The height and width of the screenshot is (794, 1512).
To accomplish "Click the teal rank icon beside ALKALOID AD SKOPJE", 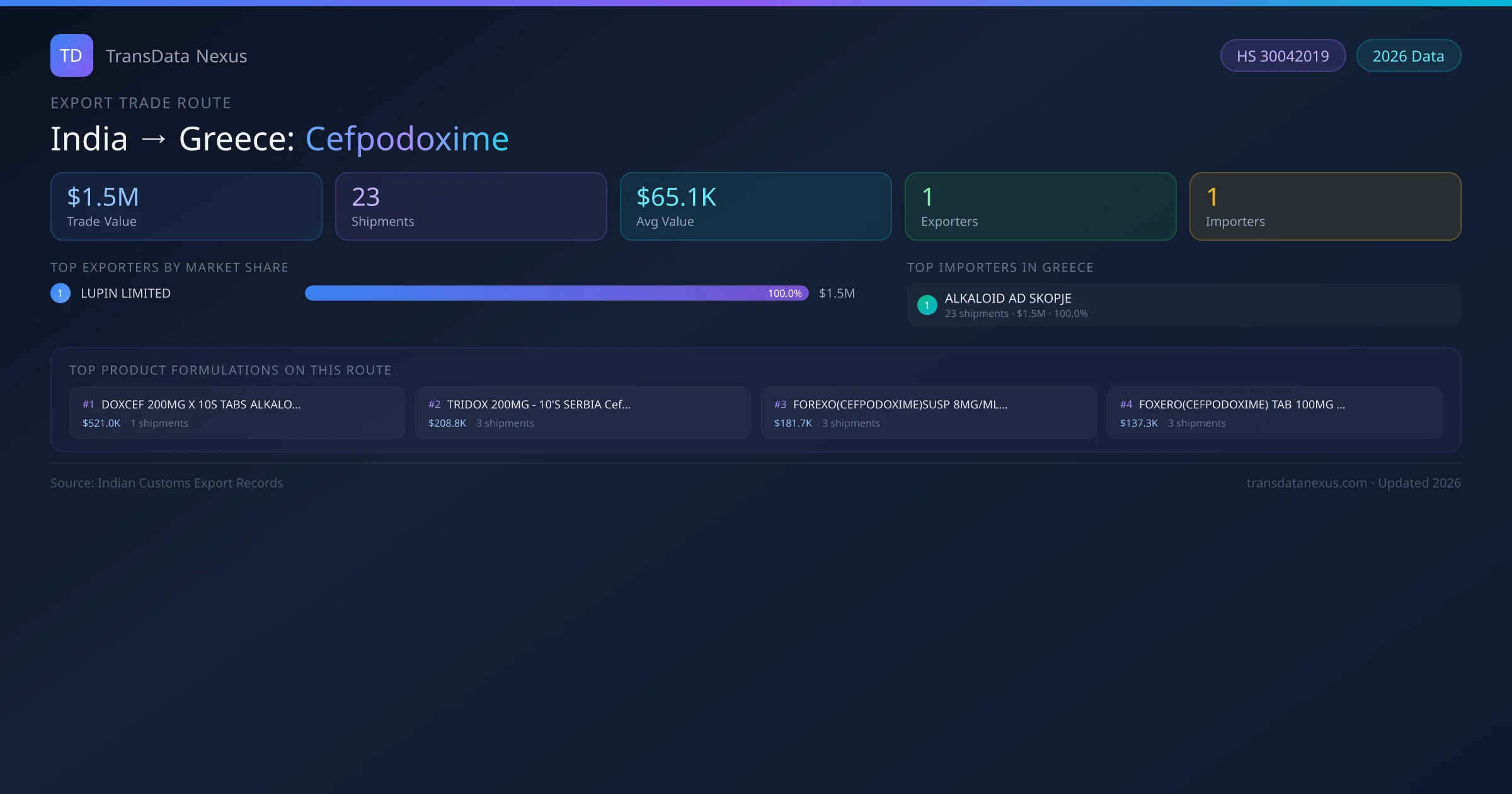I will 927,305.
